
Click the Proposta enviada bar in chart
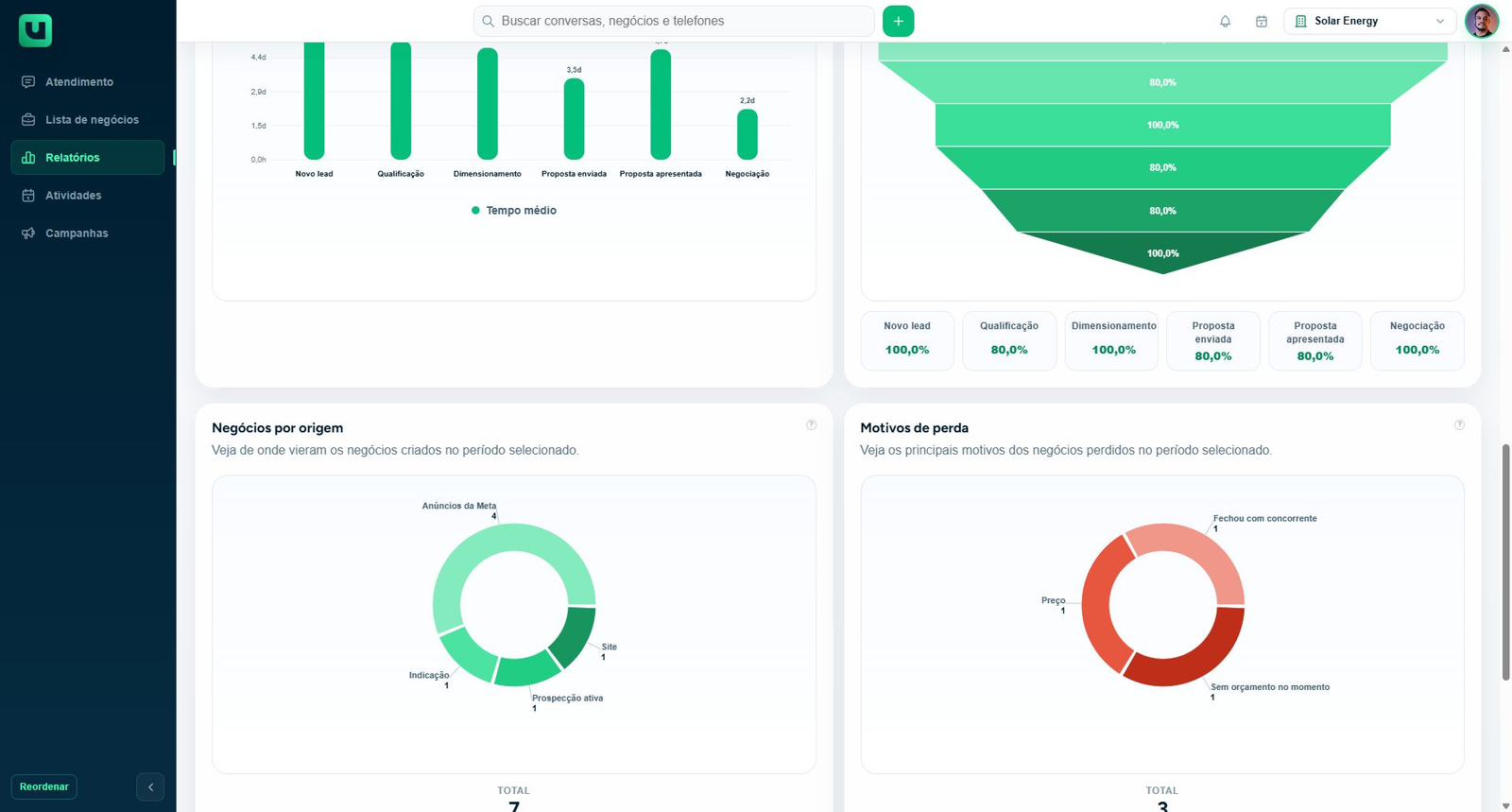(x=574, y=119)
